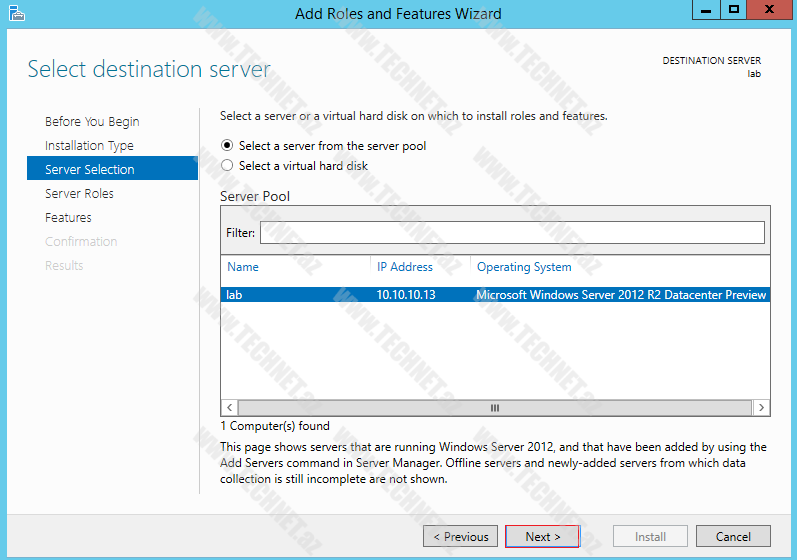Switch to the Features step
Image resolution: width=797 pixels, height=560 pixels.
(x=68, y=218)
